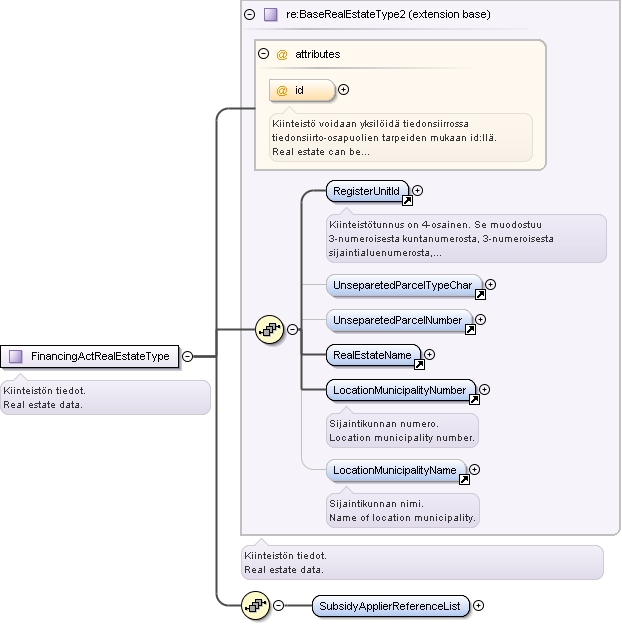Image resolution: width=622 pixels, height=625 pixels.
Task: Click the reference arrow on UnseparetedParcelTypeChar
Action: coord(480,295)
